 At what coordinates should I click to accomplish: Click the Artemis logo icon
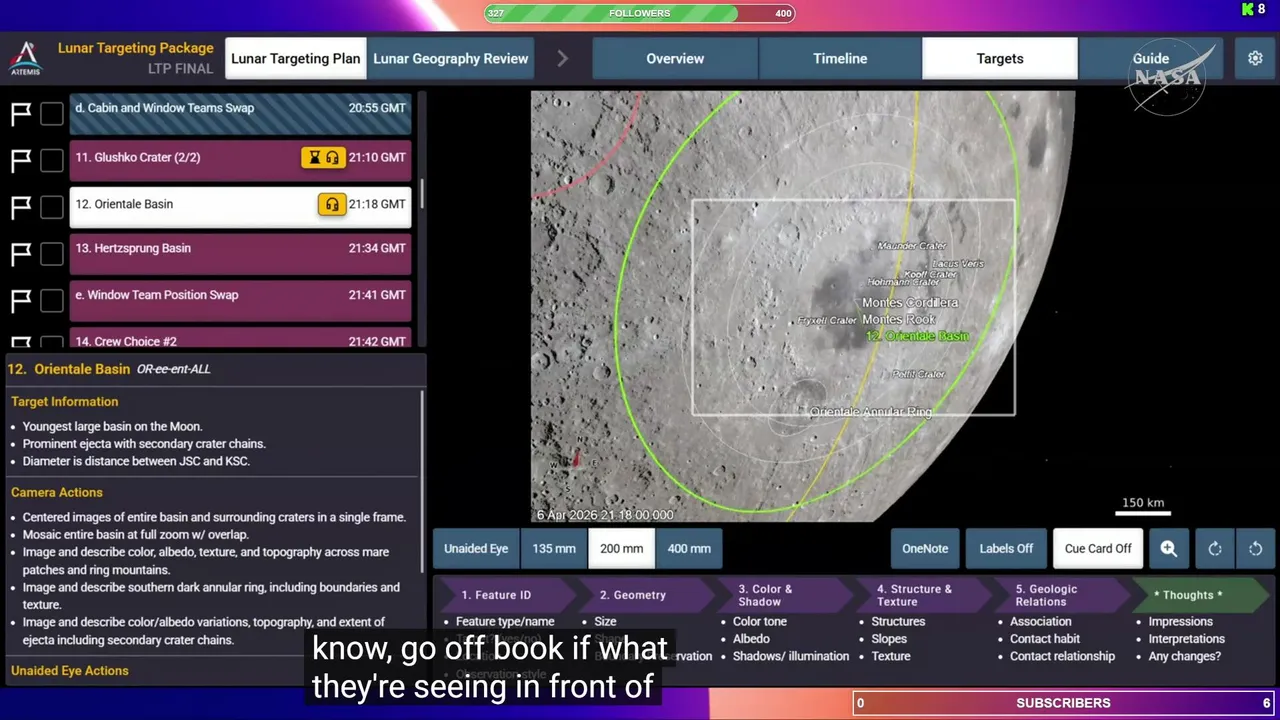[25, 58]
